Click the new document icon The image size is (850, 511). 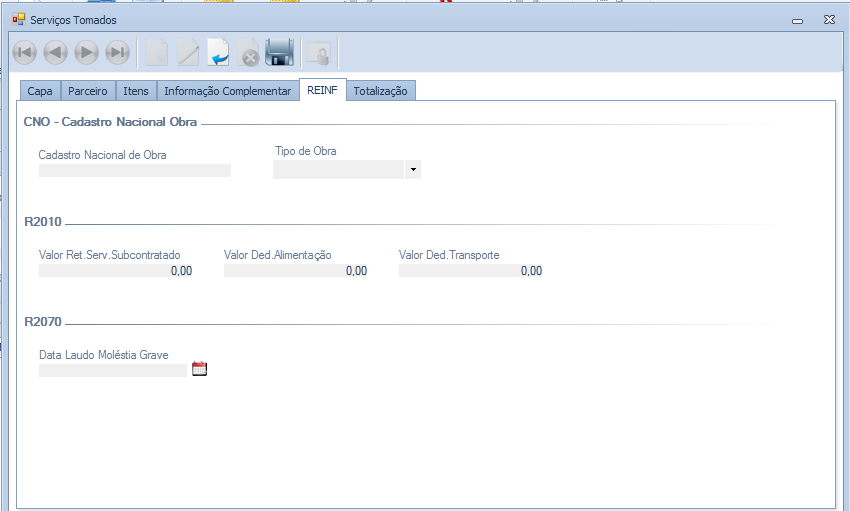tap(157, 53)
